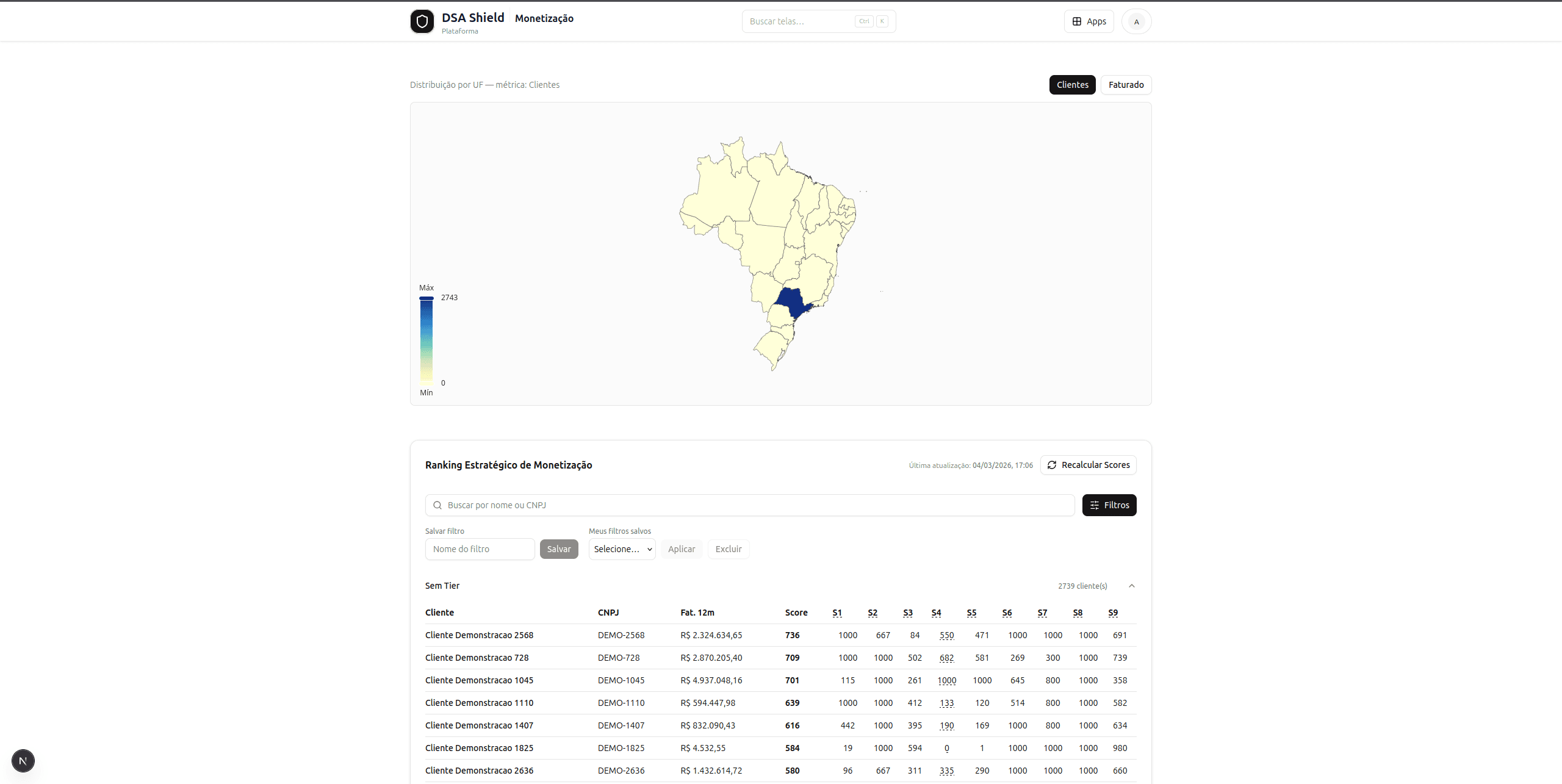Click the S1 column header
The height and width of the screenshot is (784, 1562).
coord(837,613)
